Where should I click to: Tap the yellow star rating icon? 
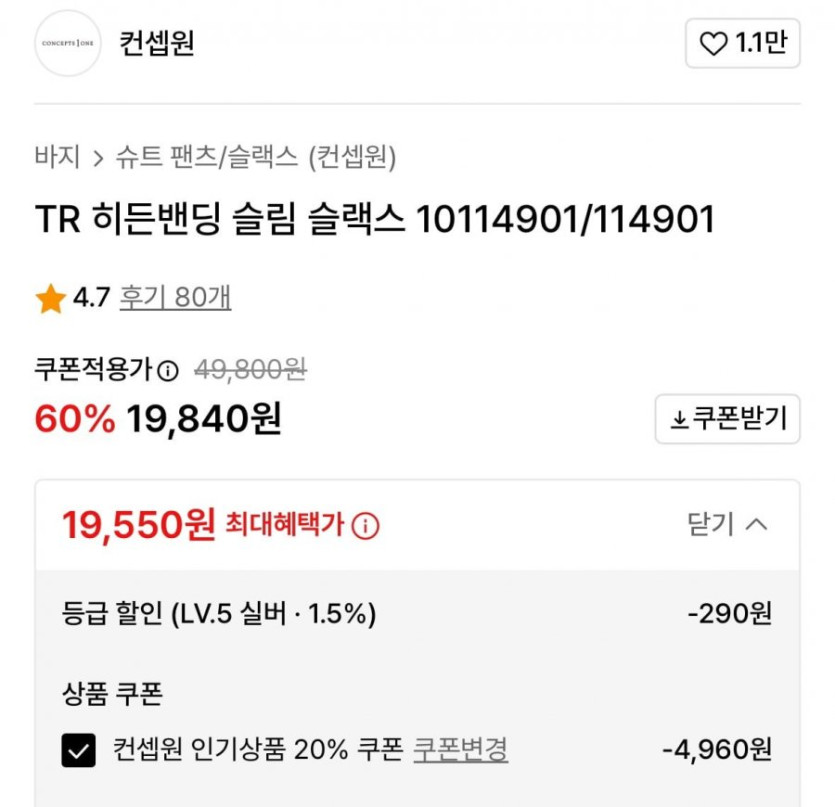point(50,298)
